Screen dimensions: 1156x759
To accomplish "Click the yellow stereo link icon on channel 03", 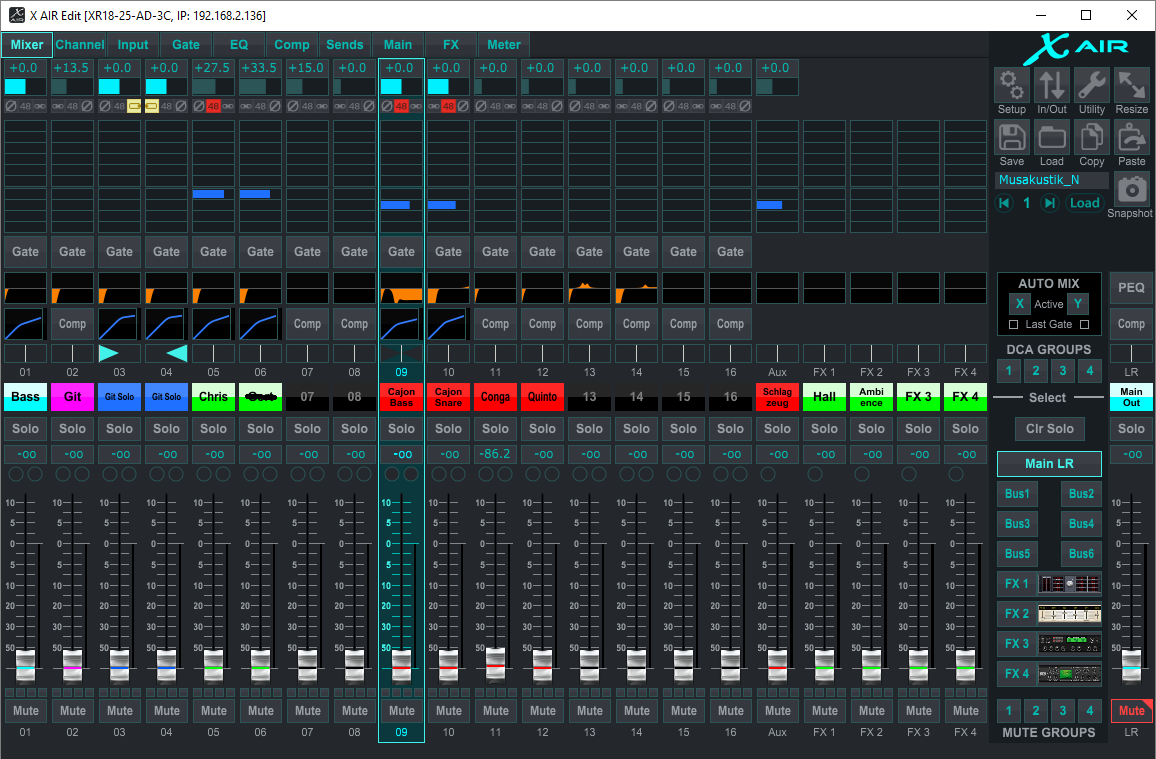I will 133,106.
